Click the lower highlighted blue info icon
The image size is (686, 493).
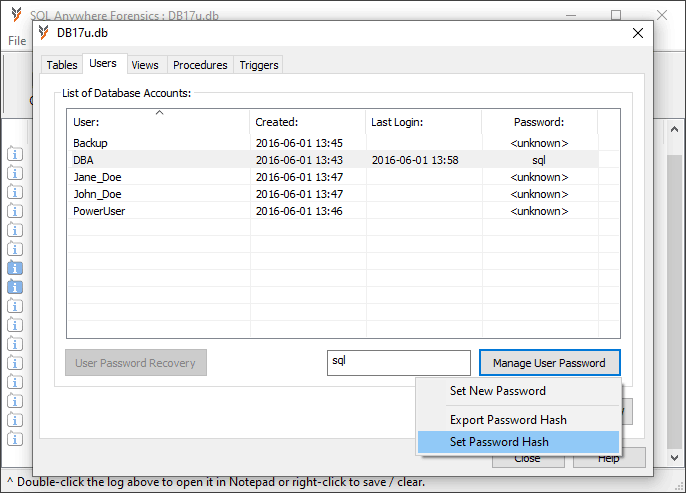coord(15,287)
